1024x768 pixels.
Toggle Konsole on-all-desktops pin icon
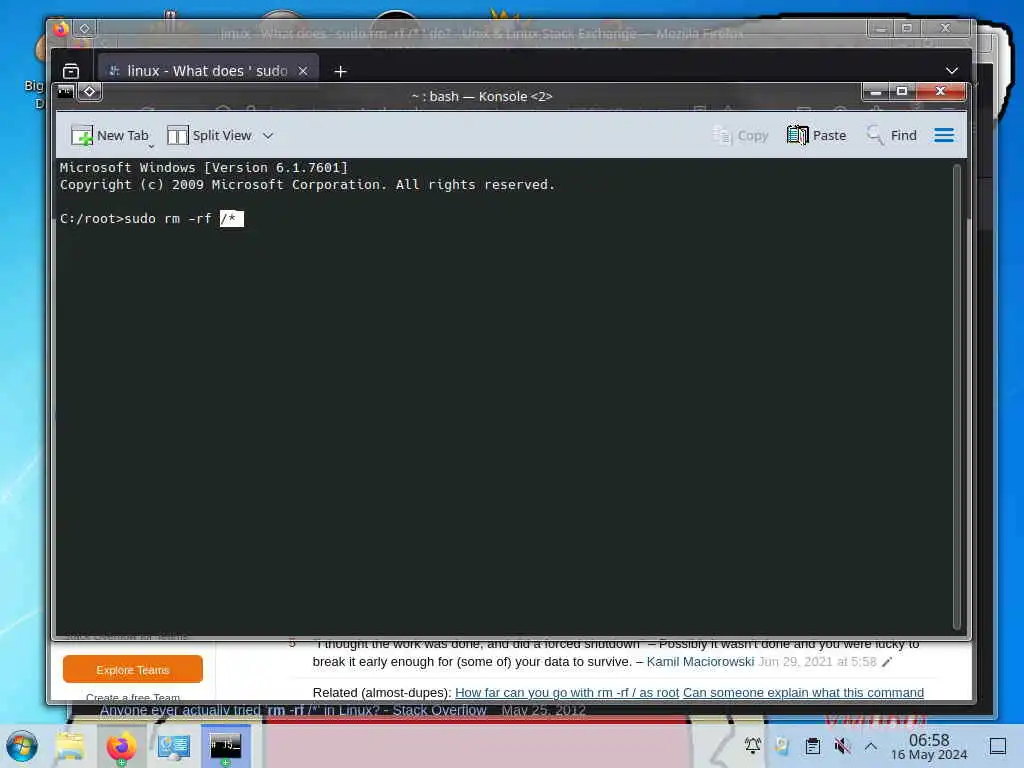[x=89, y=91]
